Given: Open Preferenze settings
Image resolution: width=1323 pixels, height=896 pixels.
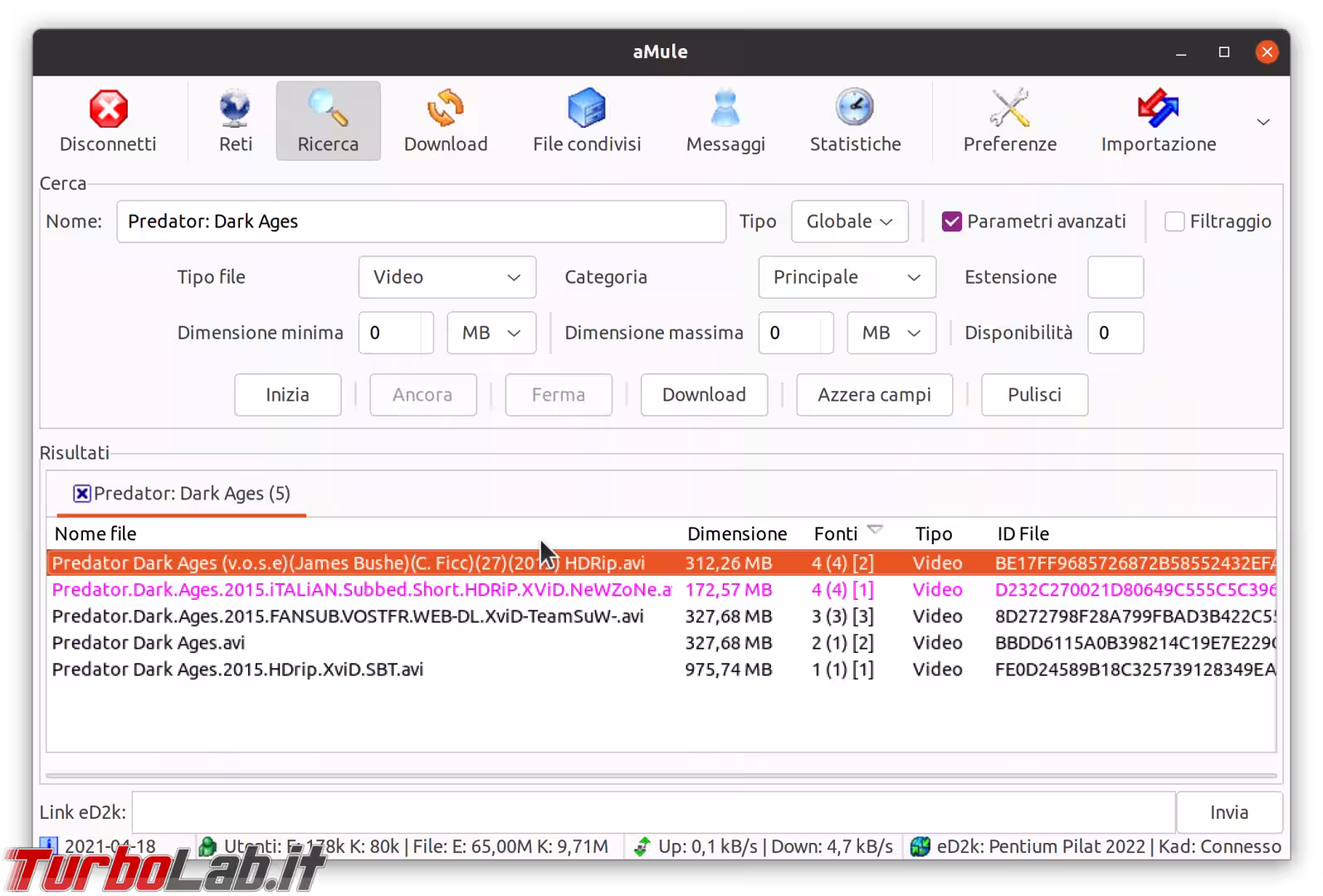Looking at the screenshot, I should [x=1009, y=121].
